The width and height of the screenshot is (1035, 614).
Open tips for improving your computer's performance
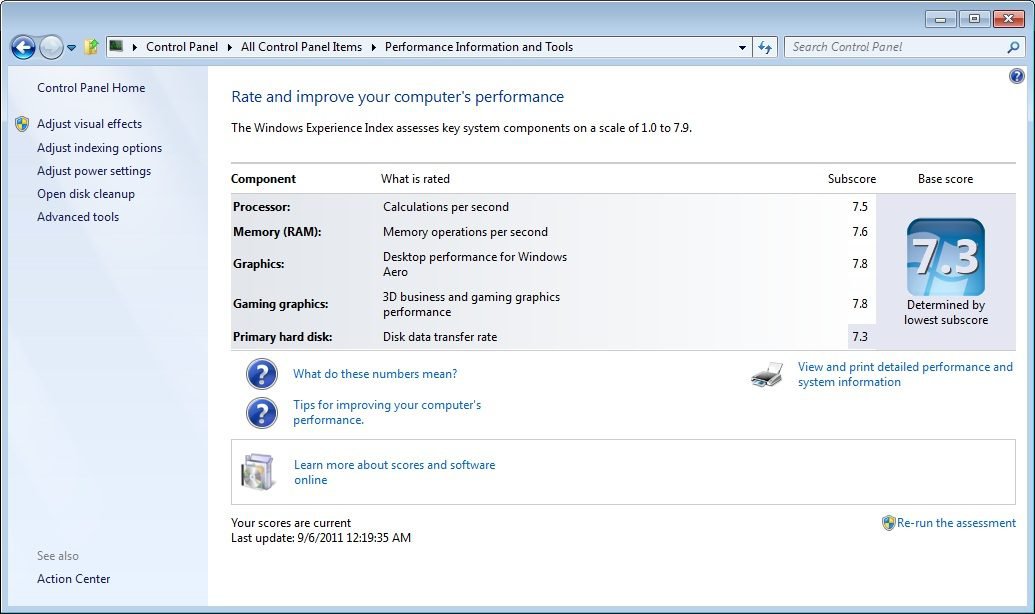(387, 412)
